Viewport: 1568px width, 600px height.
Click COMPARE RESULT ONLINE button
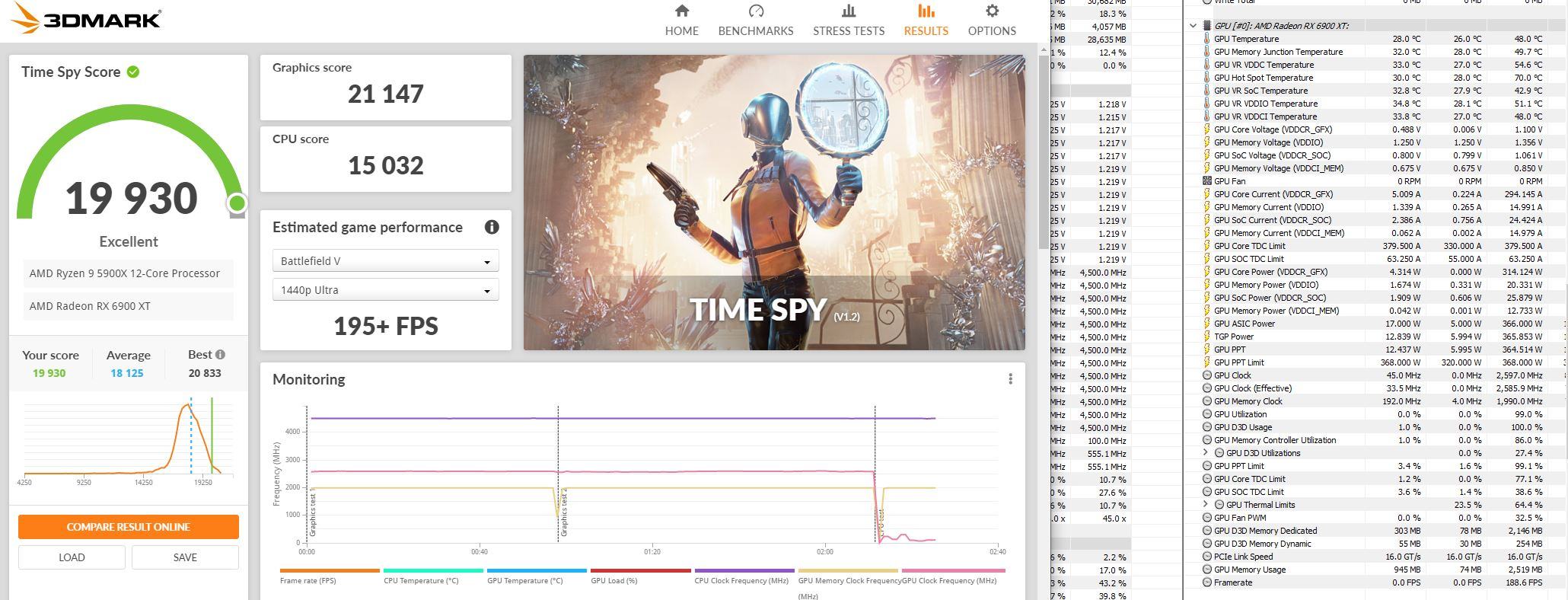(x=129, y=527)
